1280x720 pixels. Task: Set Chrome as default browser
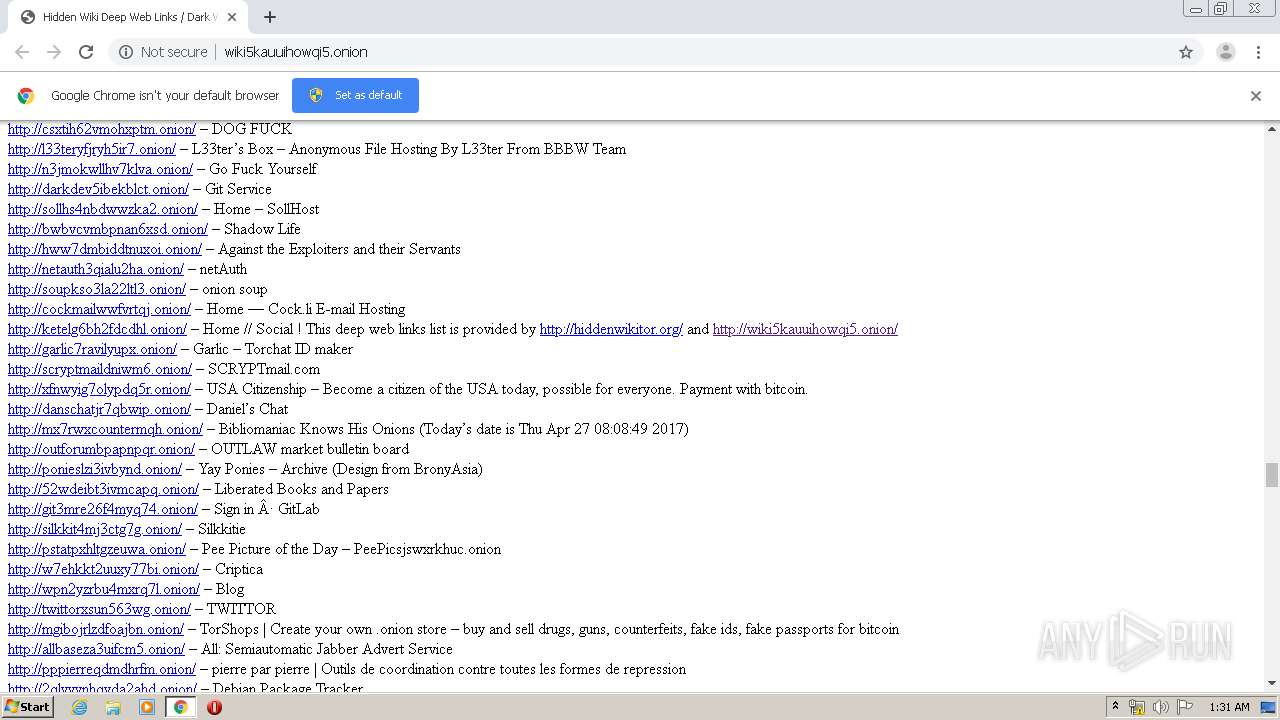pos(355,95)
